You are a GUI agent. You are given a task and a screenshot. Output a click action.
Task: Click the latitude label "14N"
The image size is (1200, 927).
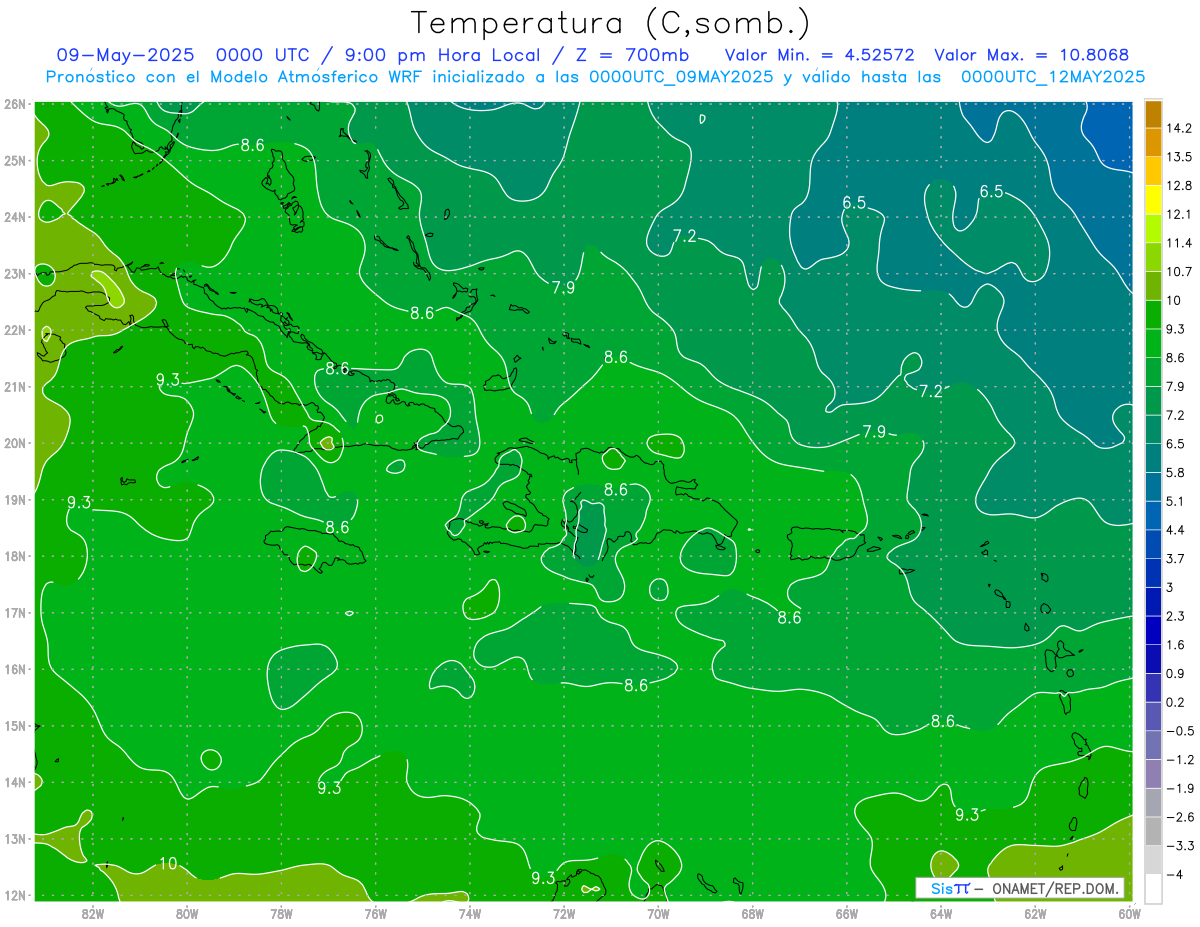(14, 782)
